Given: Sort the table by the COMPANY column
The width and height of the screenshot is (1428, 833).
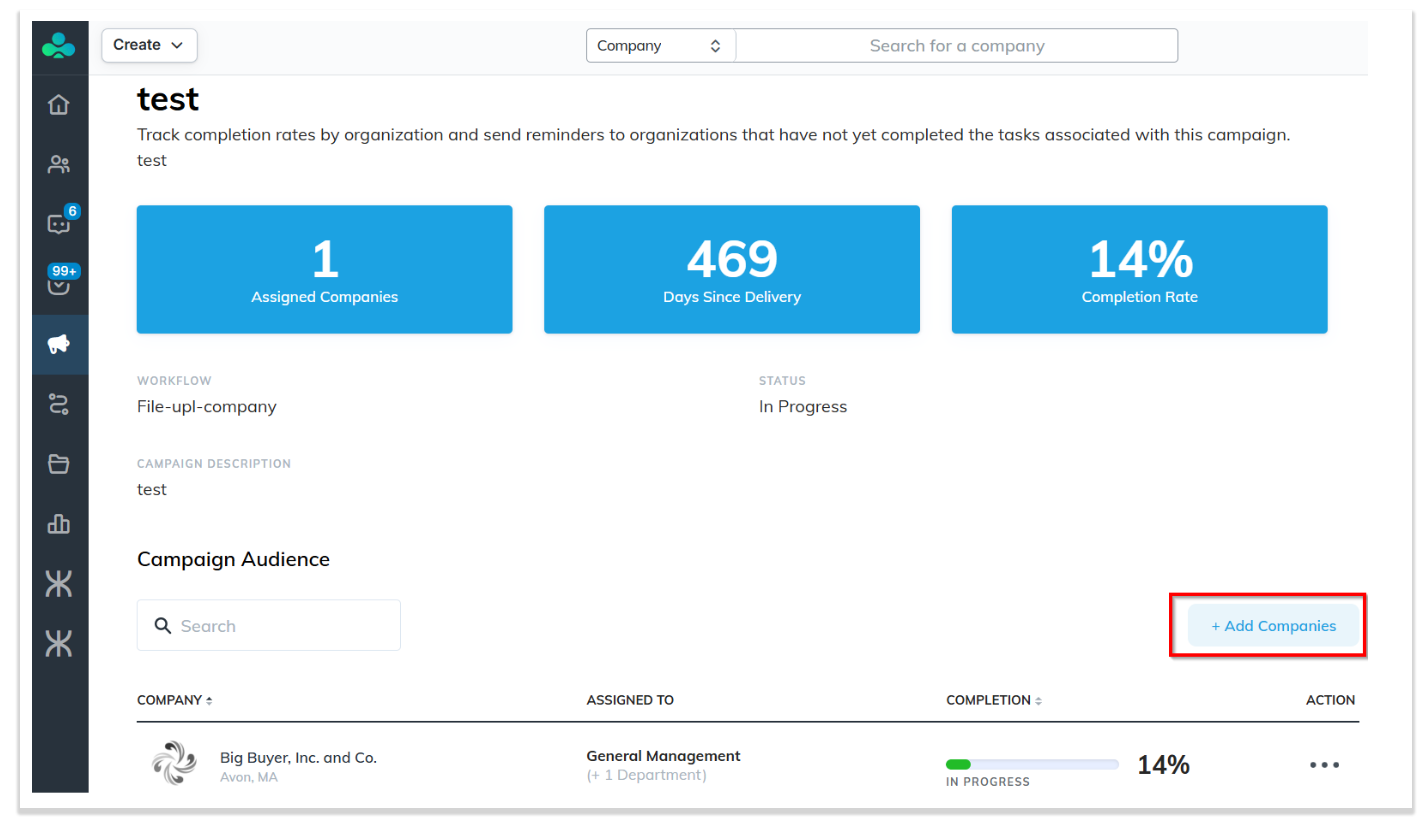Looking at the screenshot, I should pos(175,700).
